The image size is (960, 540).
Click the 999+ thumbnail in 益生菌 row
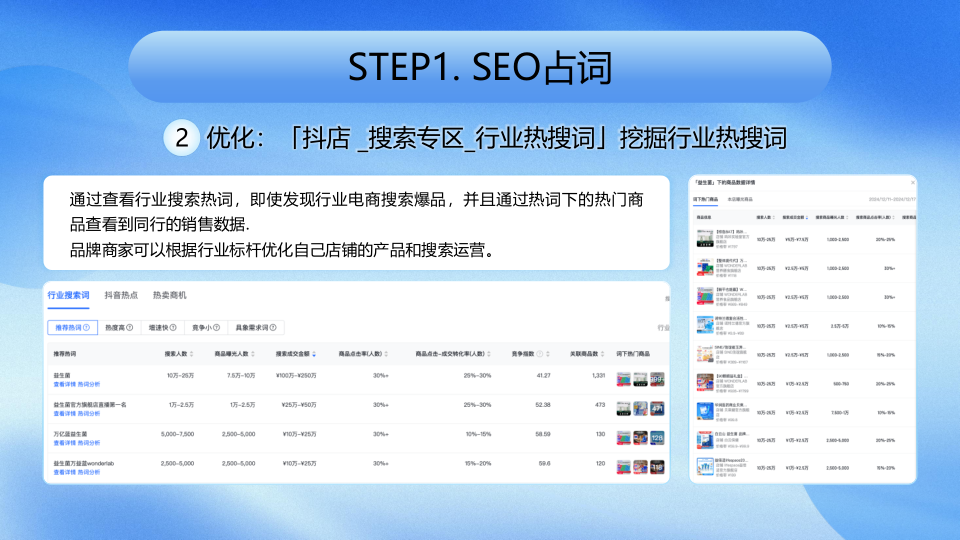(x=657, y=380)
